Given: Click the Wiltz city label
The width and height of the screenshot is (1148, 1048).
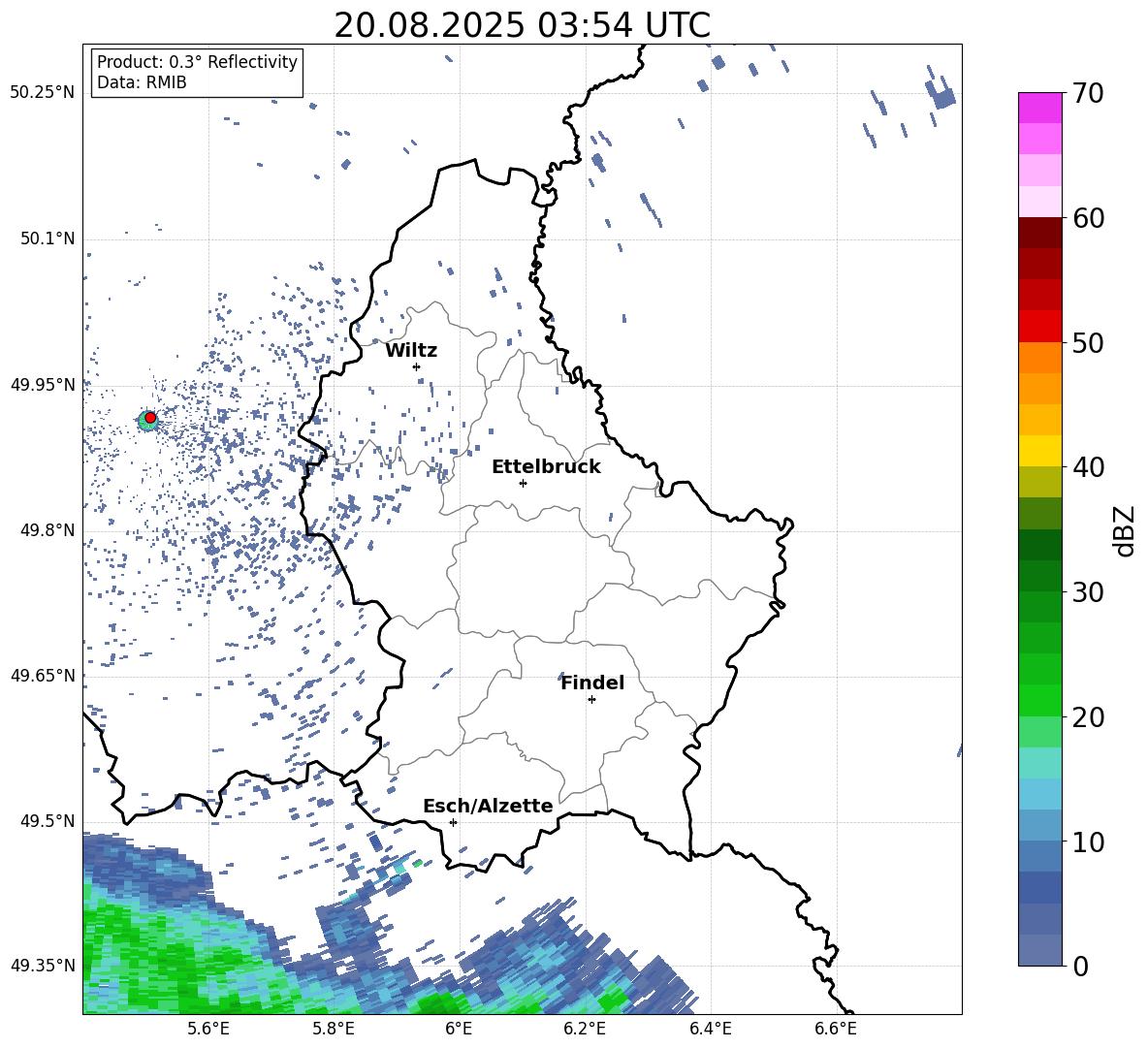Looking at the screenshot, I should coord(411,351).
